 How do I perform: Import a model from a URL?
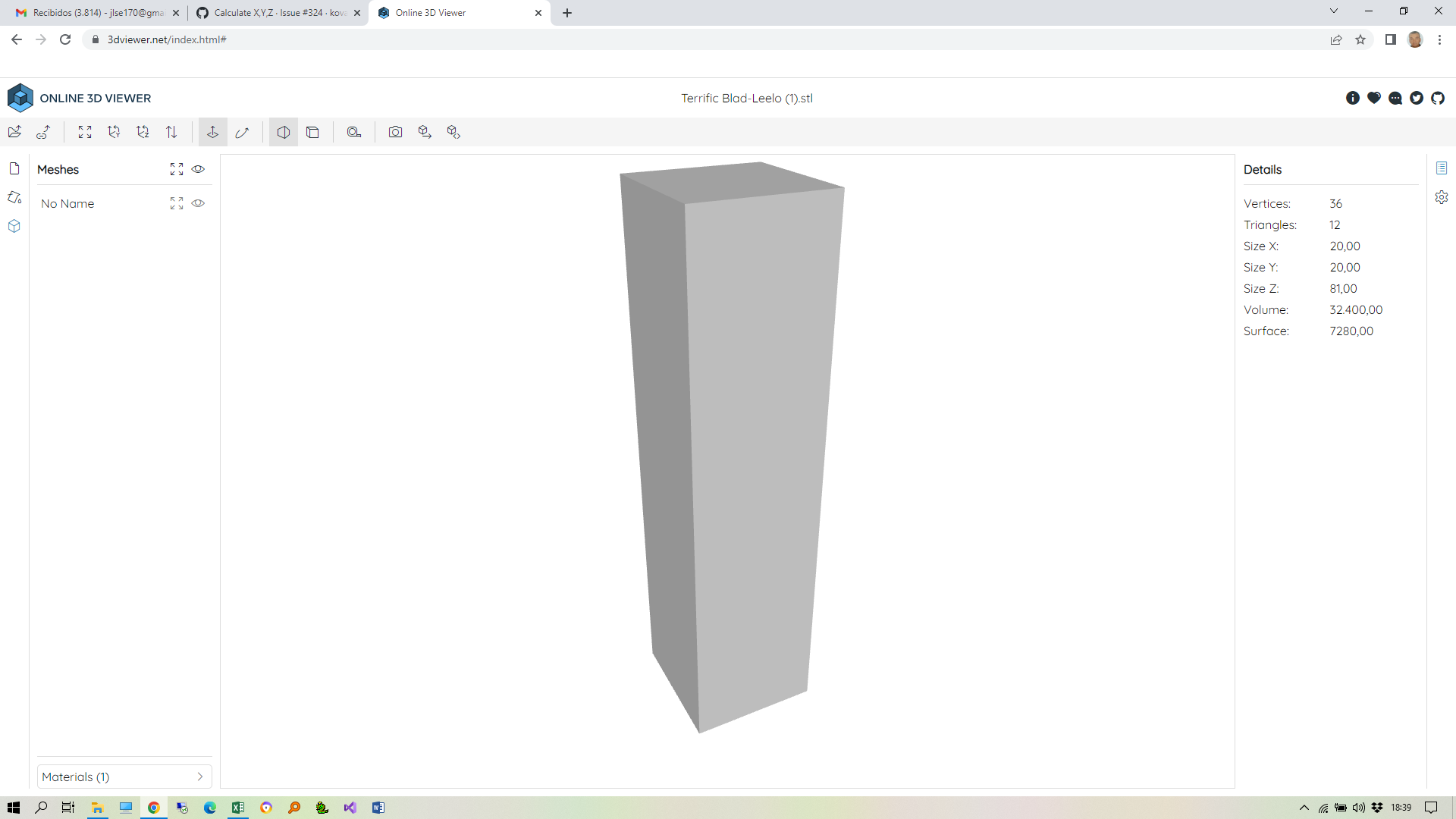(x=43, y=131)
